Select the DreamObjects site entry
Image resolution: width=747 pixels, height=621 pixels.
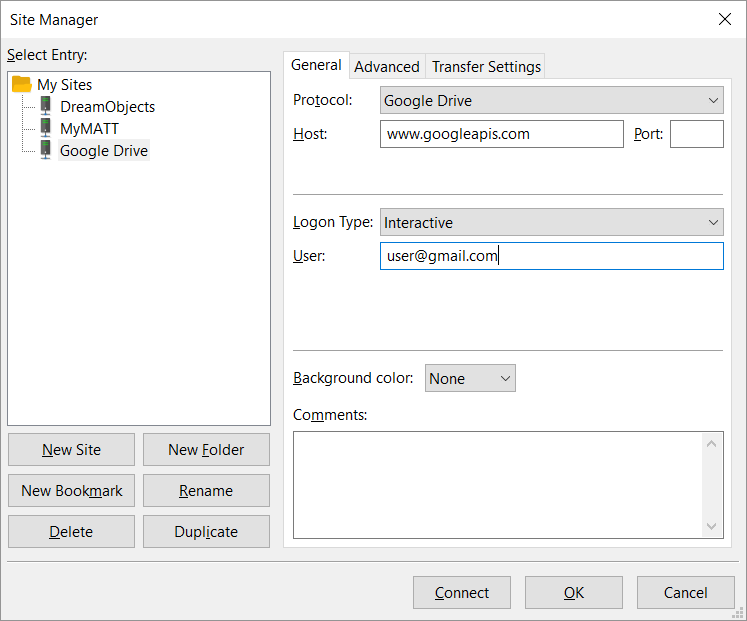coord(107,107)
